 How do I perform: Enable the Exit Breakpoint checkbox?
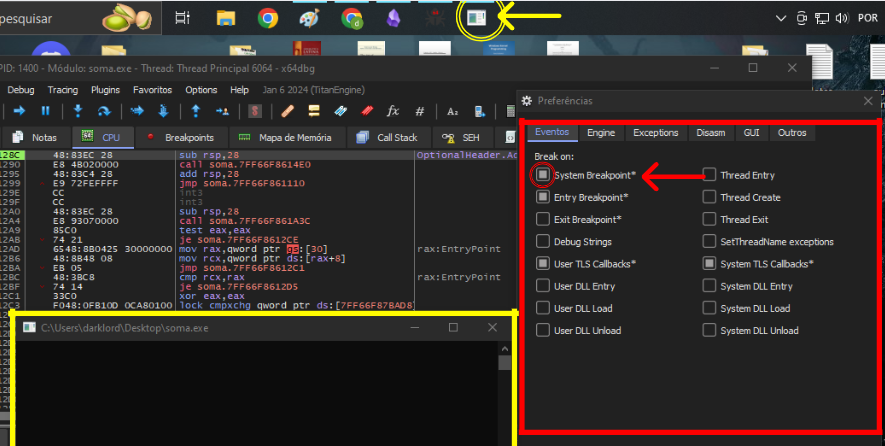pyautogui.click(x=543, y=219)
